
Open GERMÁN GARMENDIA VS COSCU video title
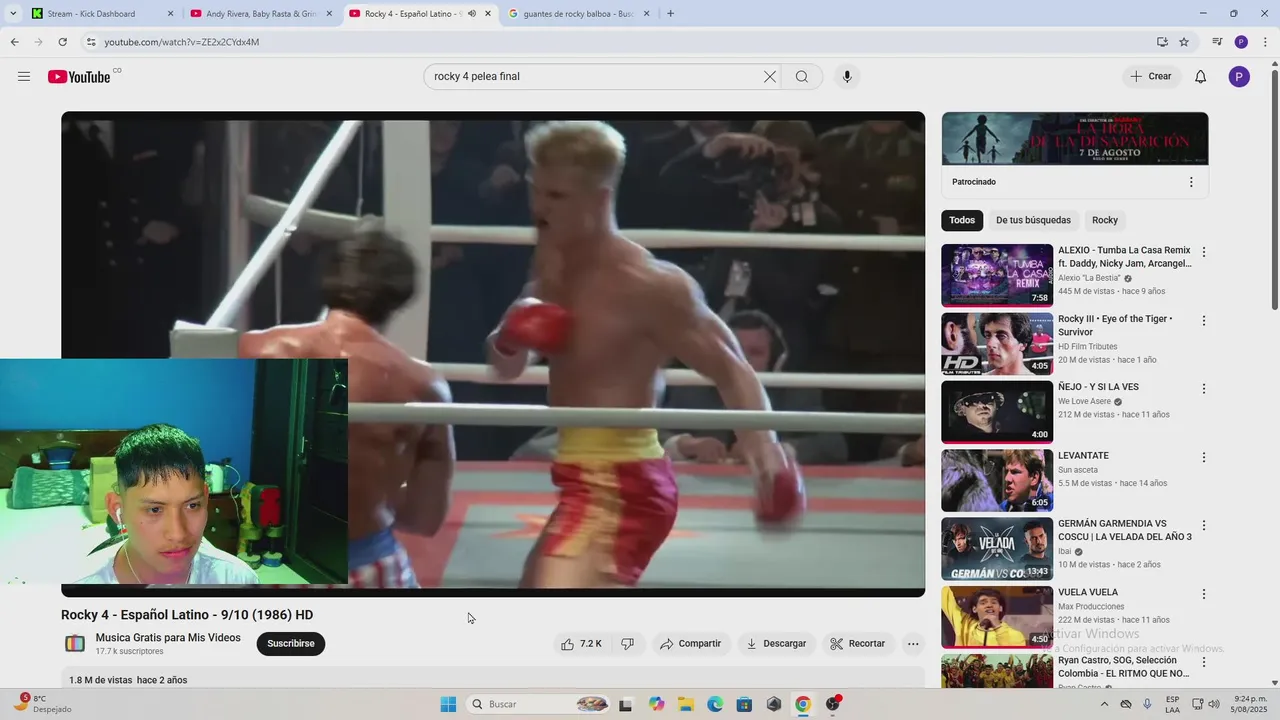pyautogui.click(x=1125, y=530)
